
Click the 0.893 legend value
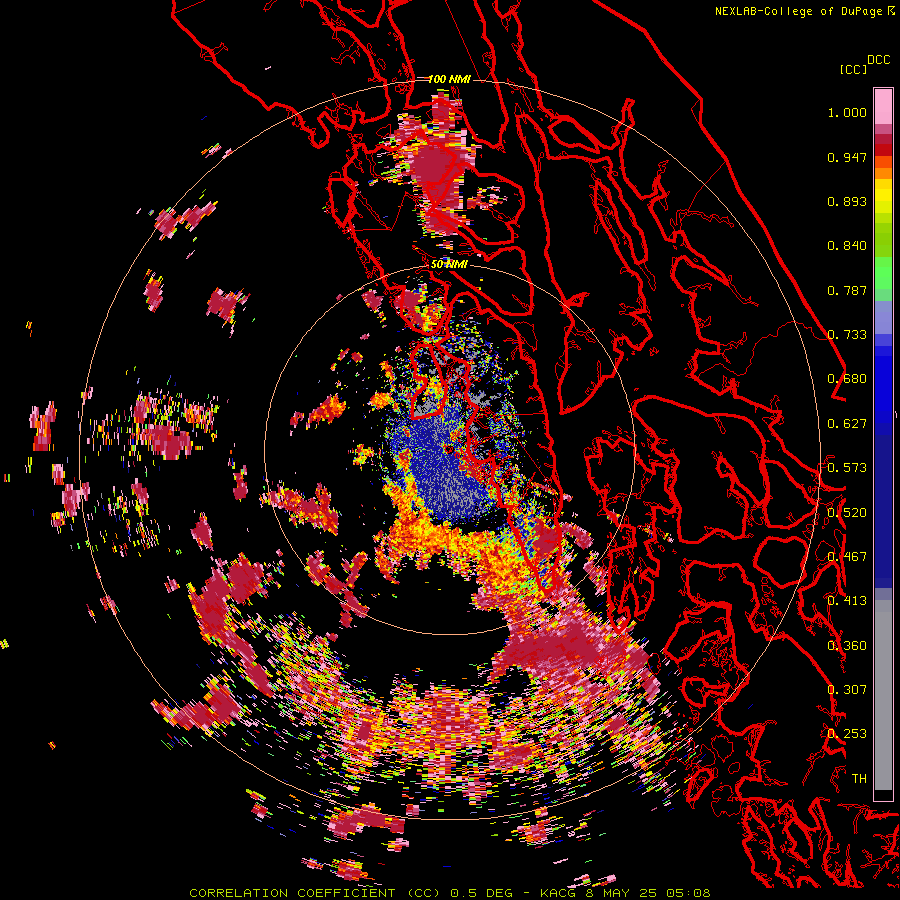pyautogui.click(x=847, y=201)
